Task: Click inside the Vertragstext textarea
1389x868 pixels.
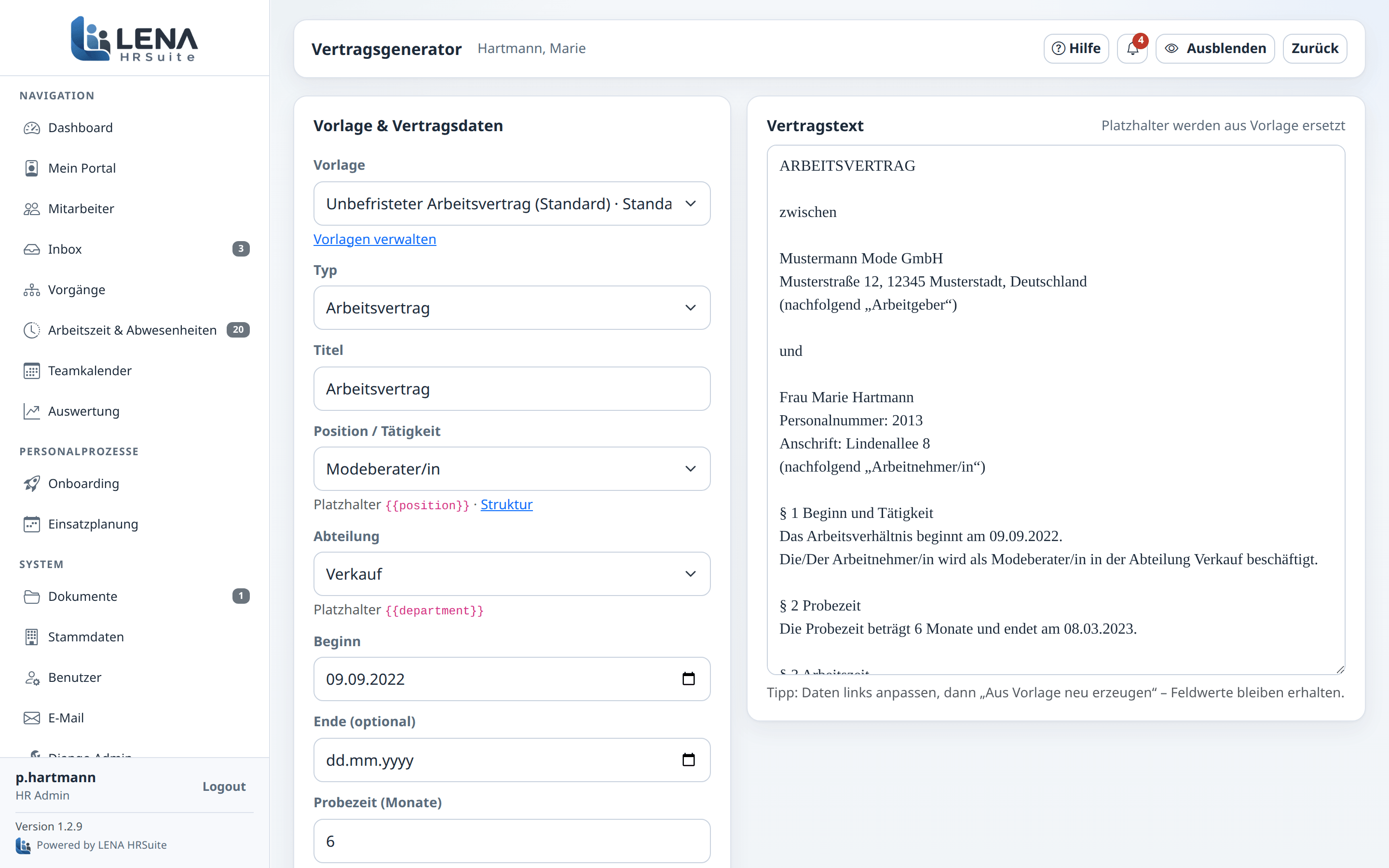Action: click(1056, 410)
